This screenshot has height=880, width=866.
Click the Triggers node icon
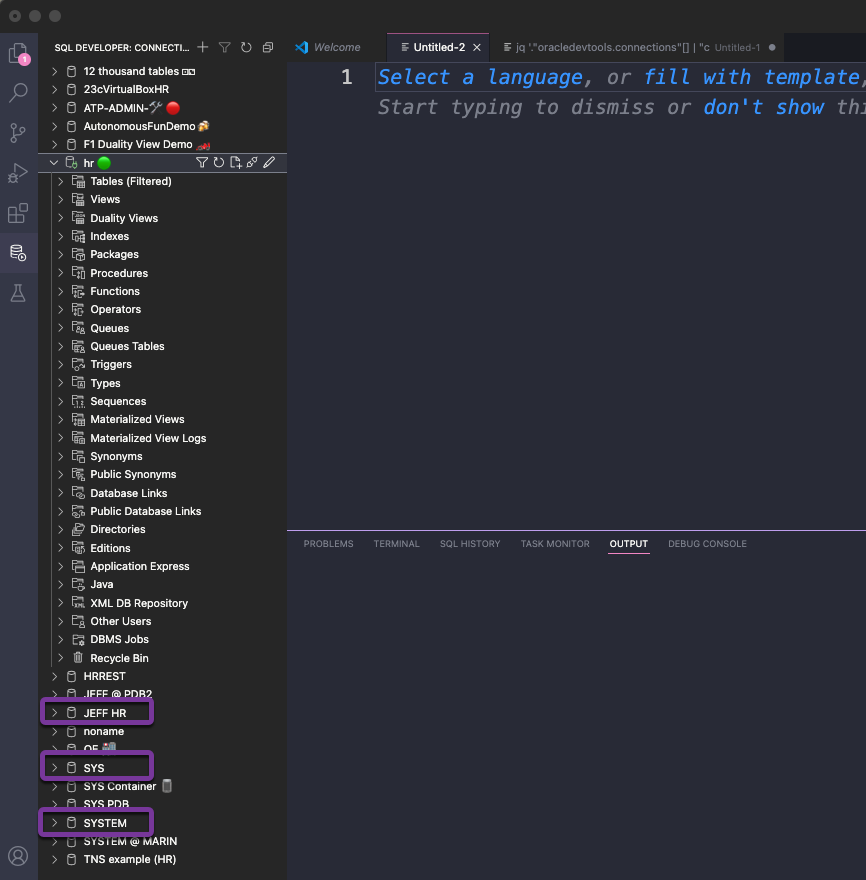pyautogui.click(x=79, y=364)
